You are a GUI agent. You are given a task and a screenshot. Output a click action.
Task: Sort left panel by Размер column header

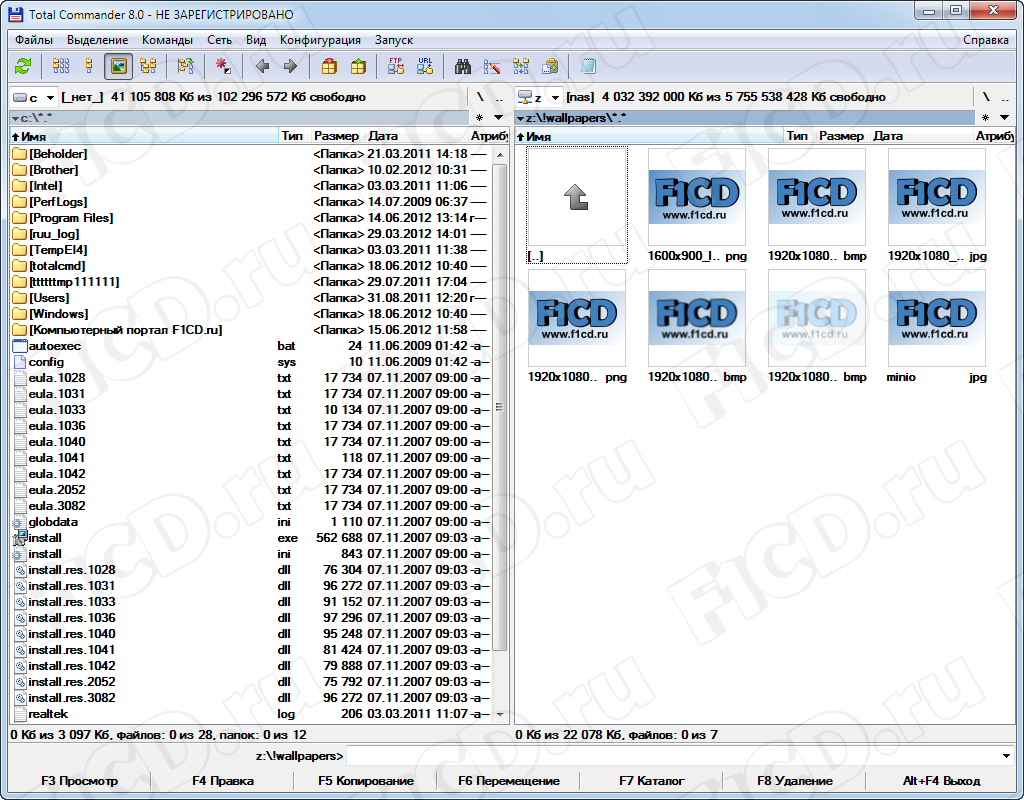click(x=336, y=136)
